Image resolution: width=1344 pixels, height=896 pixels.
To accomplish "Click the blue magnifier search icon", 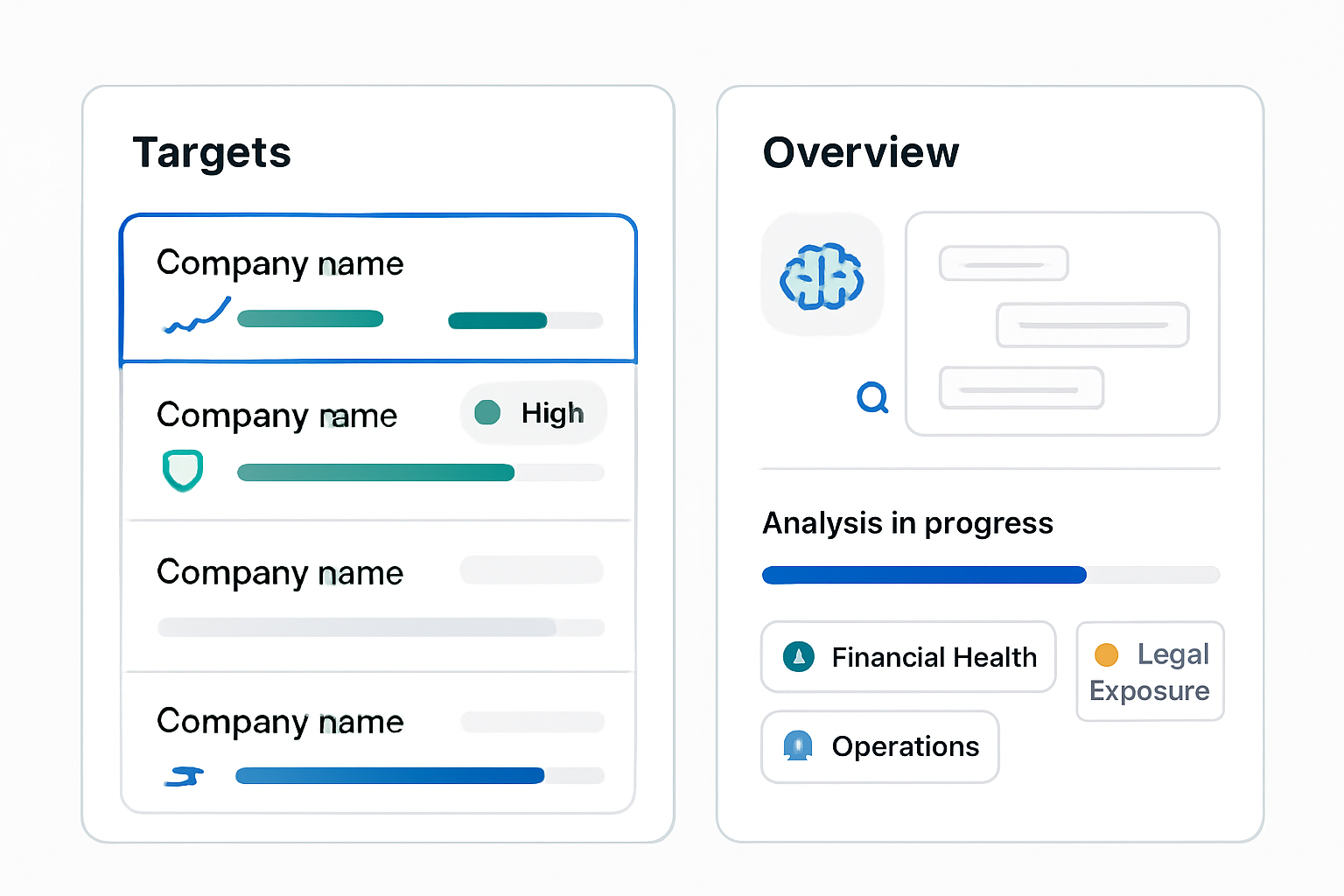I will [872, 397].
